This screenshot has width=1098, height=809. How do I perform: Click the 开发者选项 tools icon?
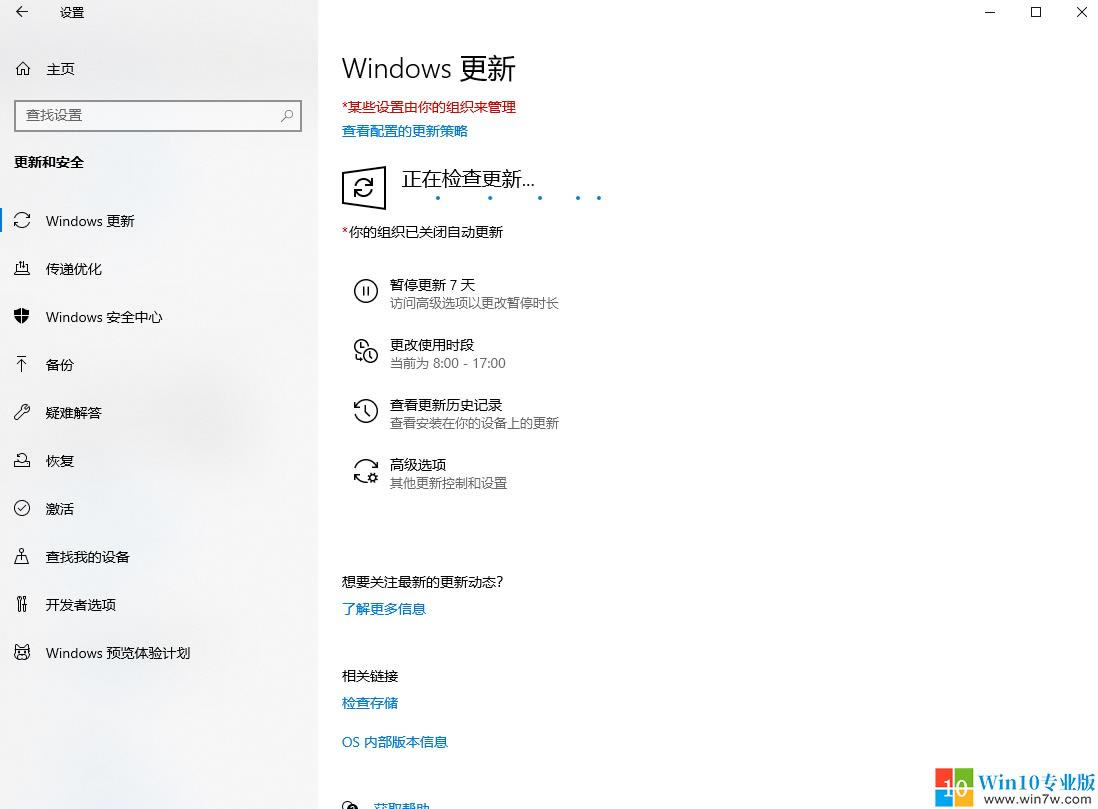(22, 604)
